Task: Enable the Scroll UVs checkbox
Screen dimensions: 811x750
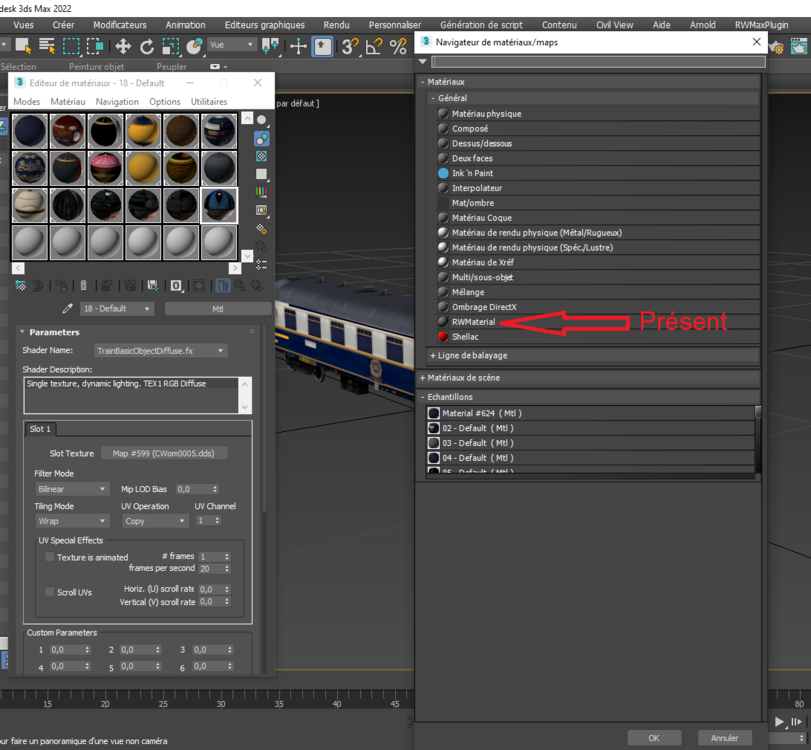Action: coord(50,592)
